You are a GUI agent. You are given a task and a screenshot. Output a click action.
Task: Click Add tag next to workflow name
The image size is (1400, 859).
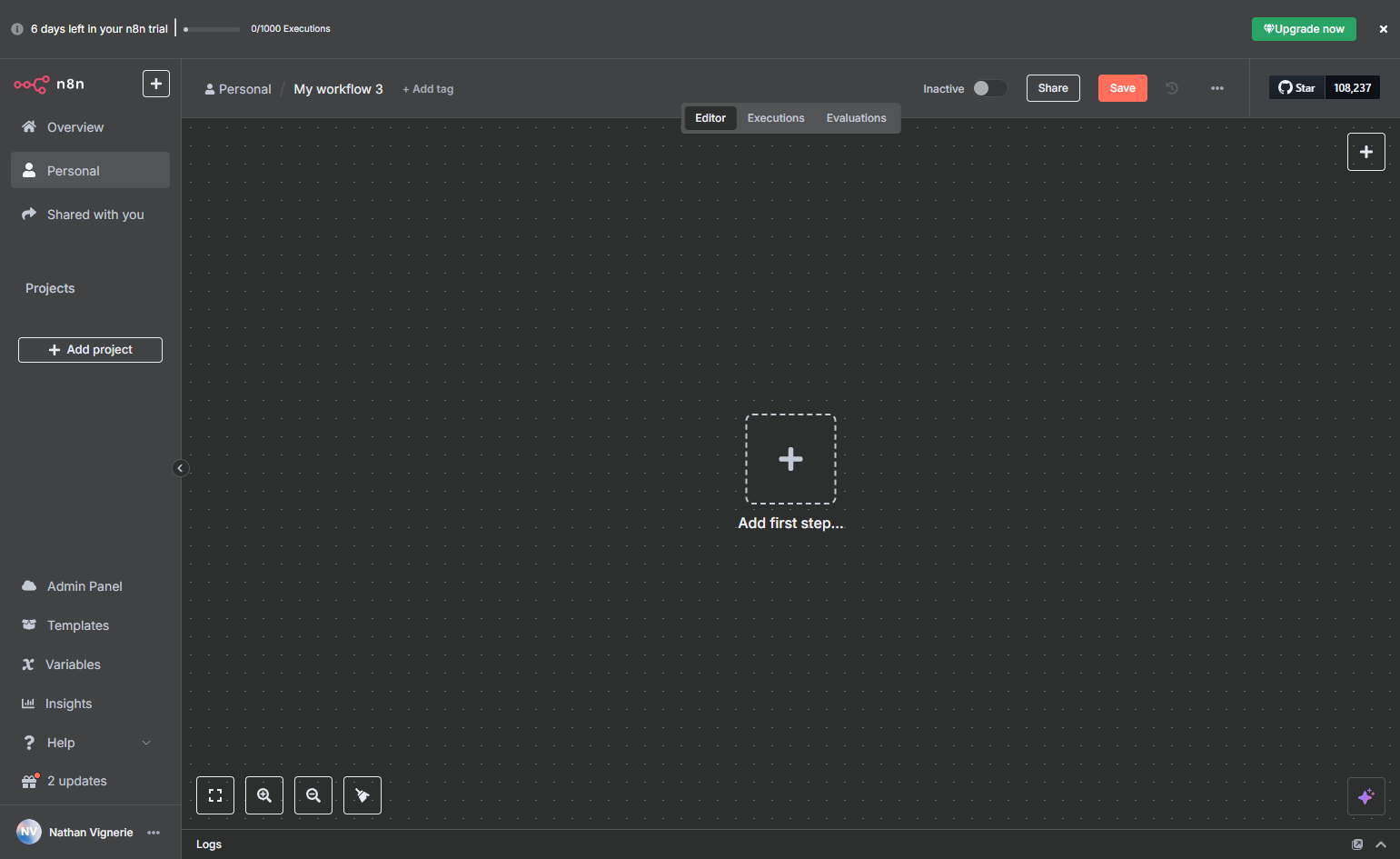(x=428, y=89)
